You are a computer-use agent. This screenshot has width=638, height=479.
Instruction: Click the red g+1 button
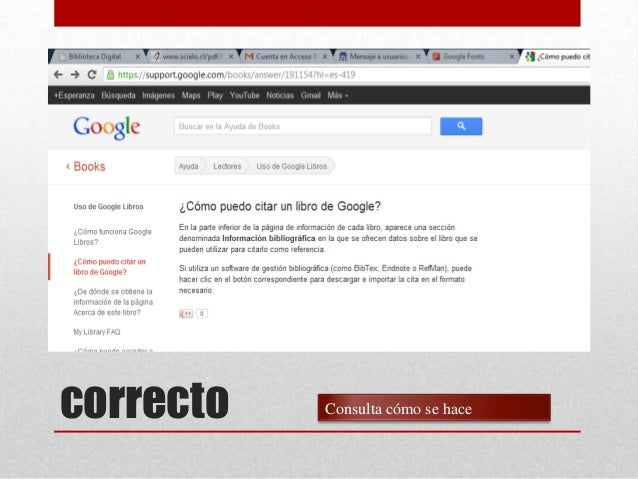[186, 313]
